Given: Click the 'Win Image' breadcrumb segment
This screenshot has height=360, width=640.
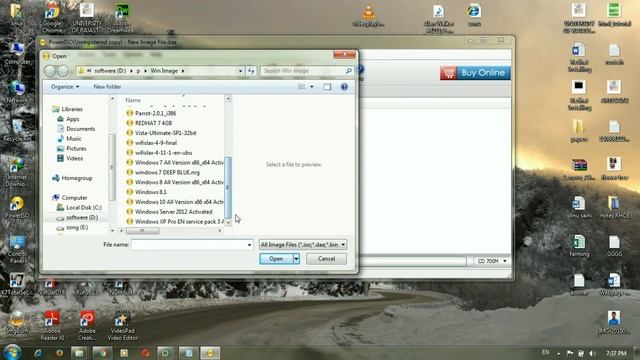Looking at the screenshot, I should [164, 71].
